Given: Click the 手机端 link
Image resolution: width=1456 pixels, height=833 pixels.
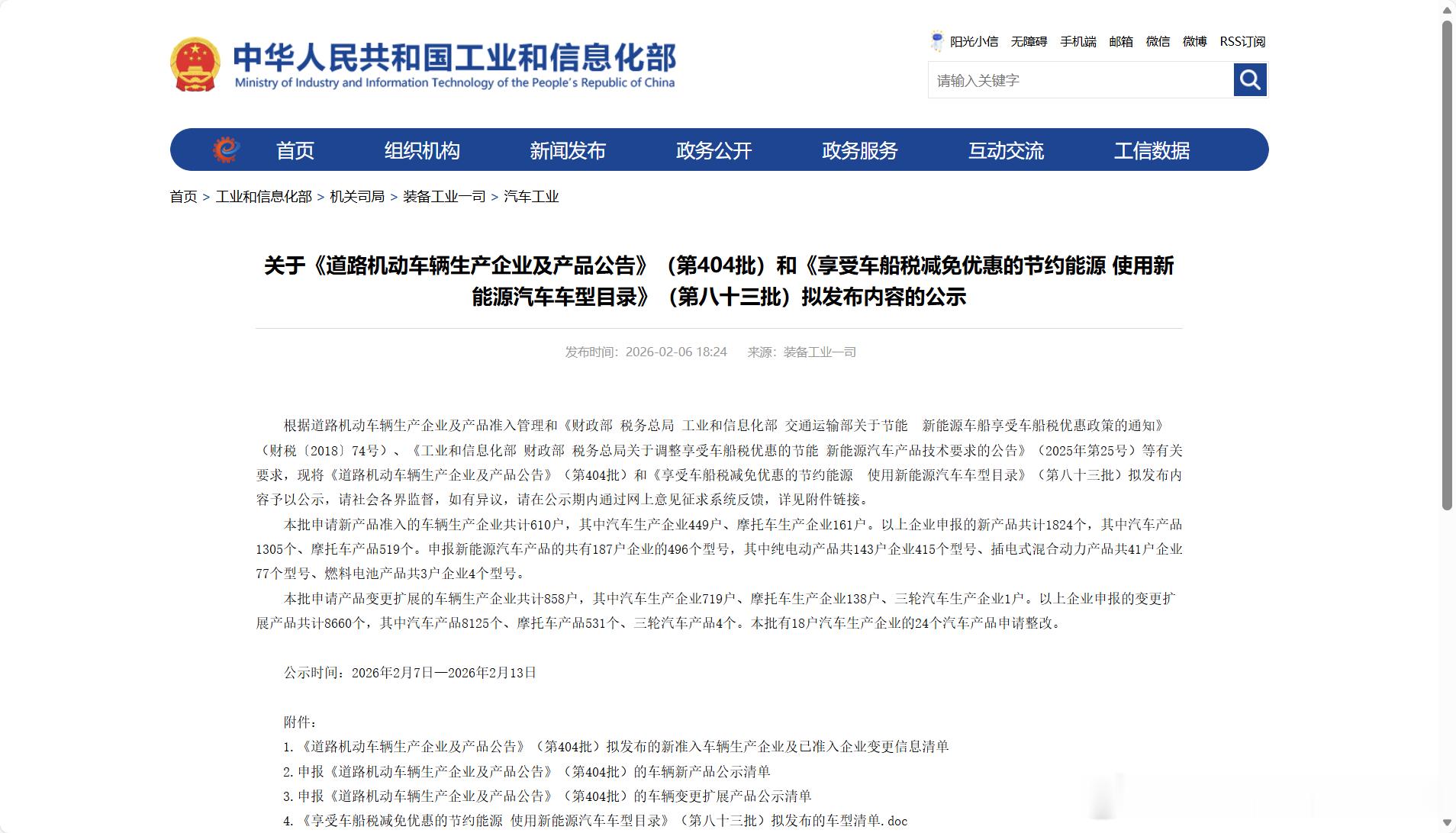Looking at the screenshot, I should pos(1078,41).
